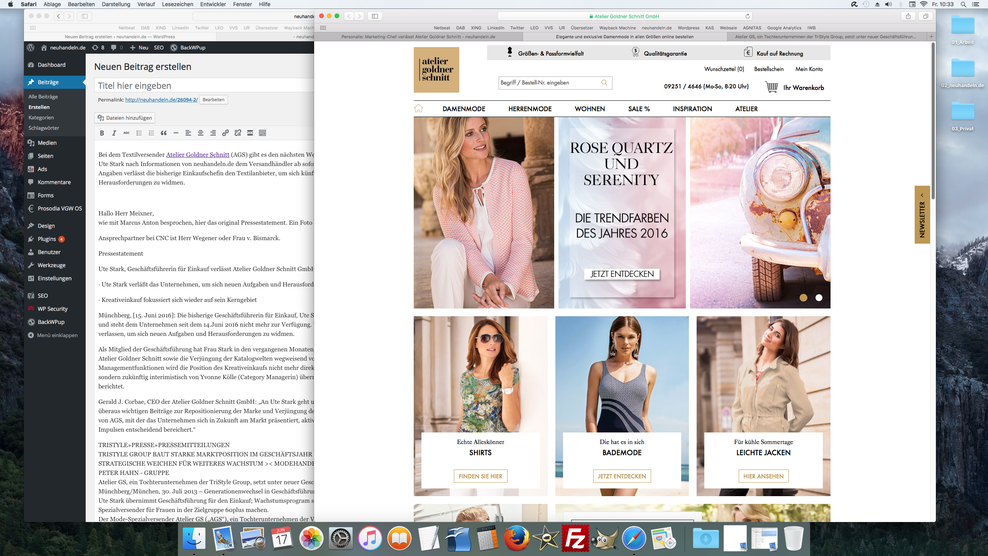This screenshot has height=556, width=988.
Task: Open INSPIRATION in shop menu
Action: 692,108
